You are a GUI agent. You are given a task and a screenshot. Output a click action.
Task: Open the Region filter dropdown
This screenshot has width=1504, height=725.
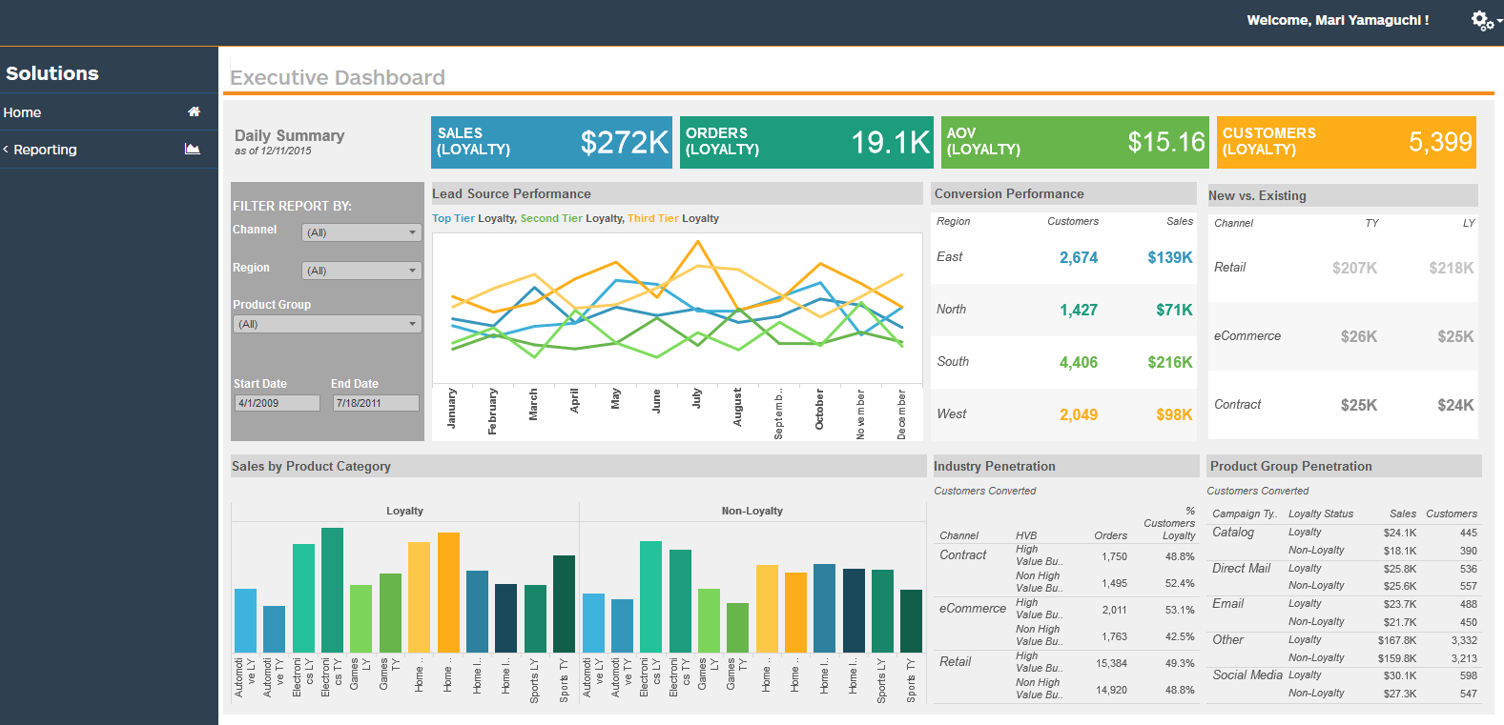tap(361, 270)
